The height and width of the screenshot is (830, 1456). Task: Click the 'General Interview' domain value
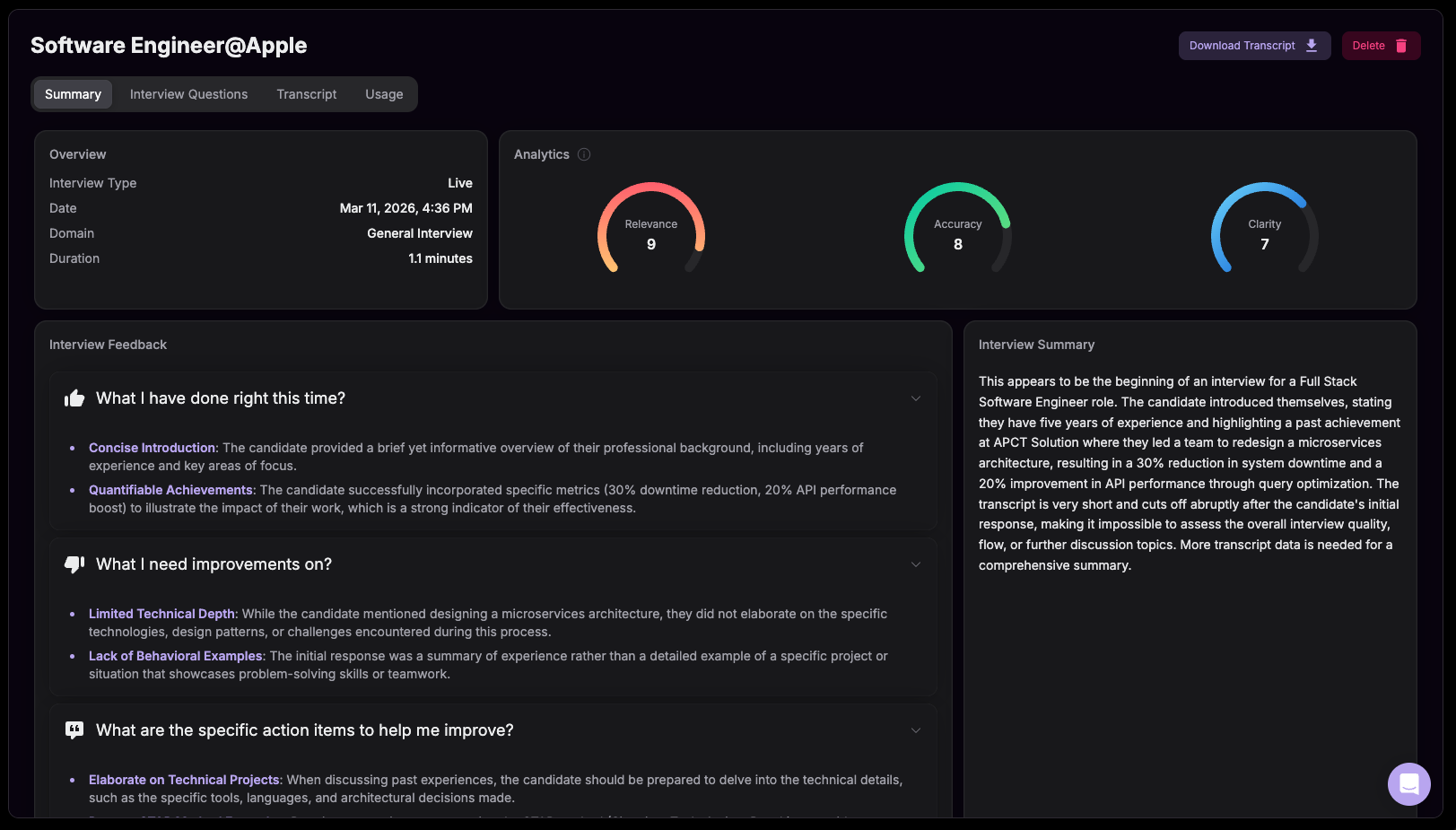(420, 233)
